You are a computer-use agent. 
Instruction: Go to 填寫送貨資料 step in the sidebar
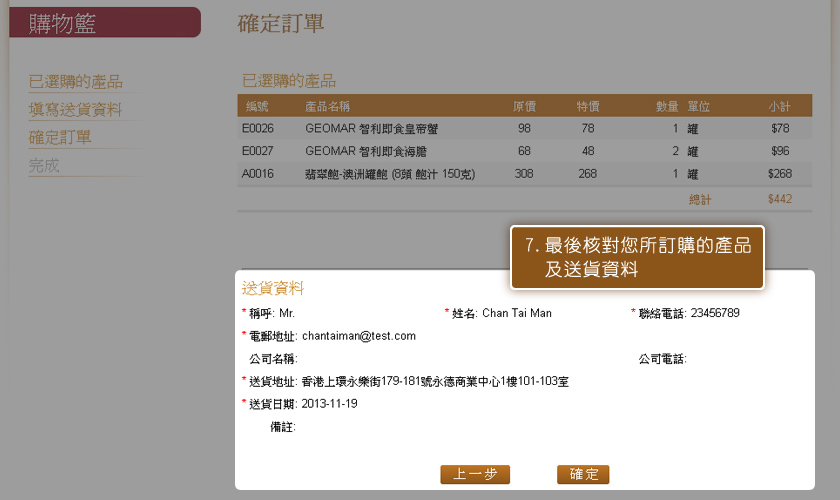[x=76, y=110]
